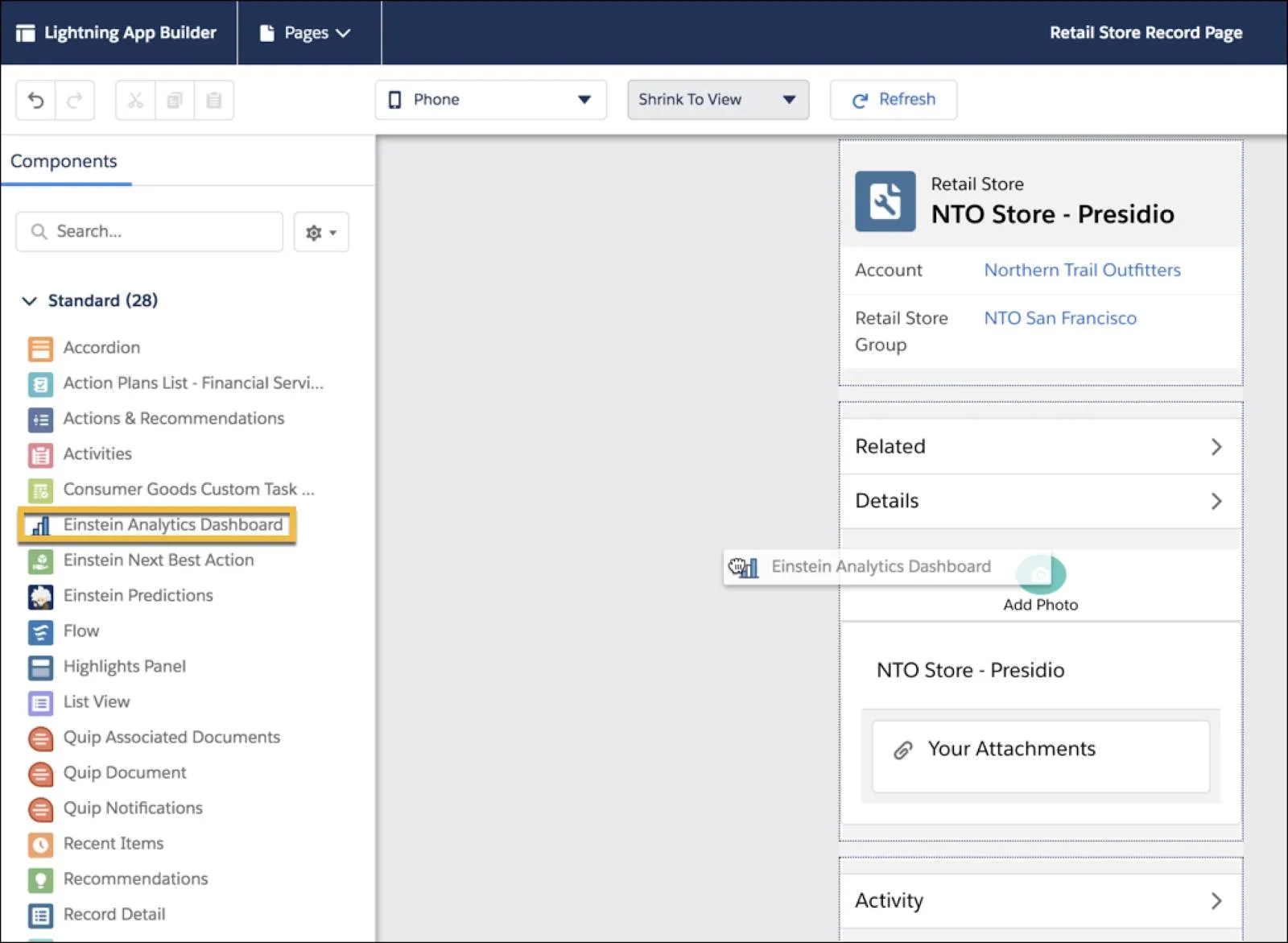The width and height of the screenshot is (1288, 943).
Task: Select Quip Associated Documents label
Action: (171, 738)
